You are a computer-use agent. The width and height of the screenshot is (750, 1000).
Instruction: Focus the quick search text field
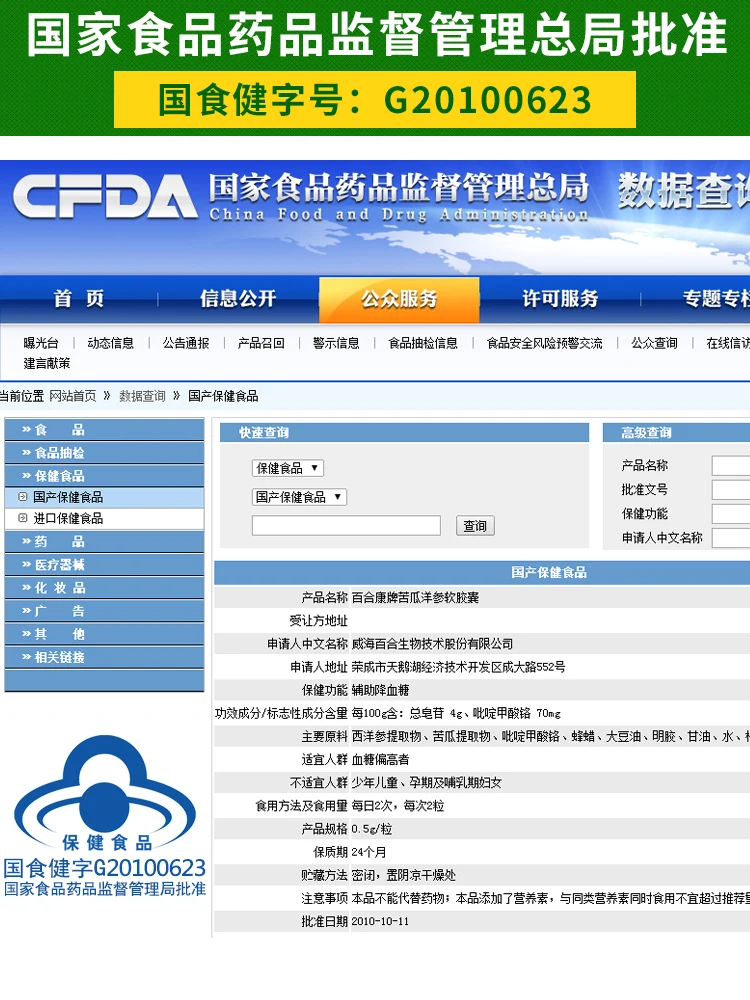pyautogui.click(x=346, y=526)
